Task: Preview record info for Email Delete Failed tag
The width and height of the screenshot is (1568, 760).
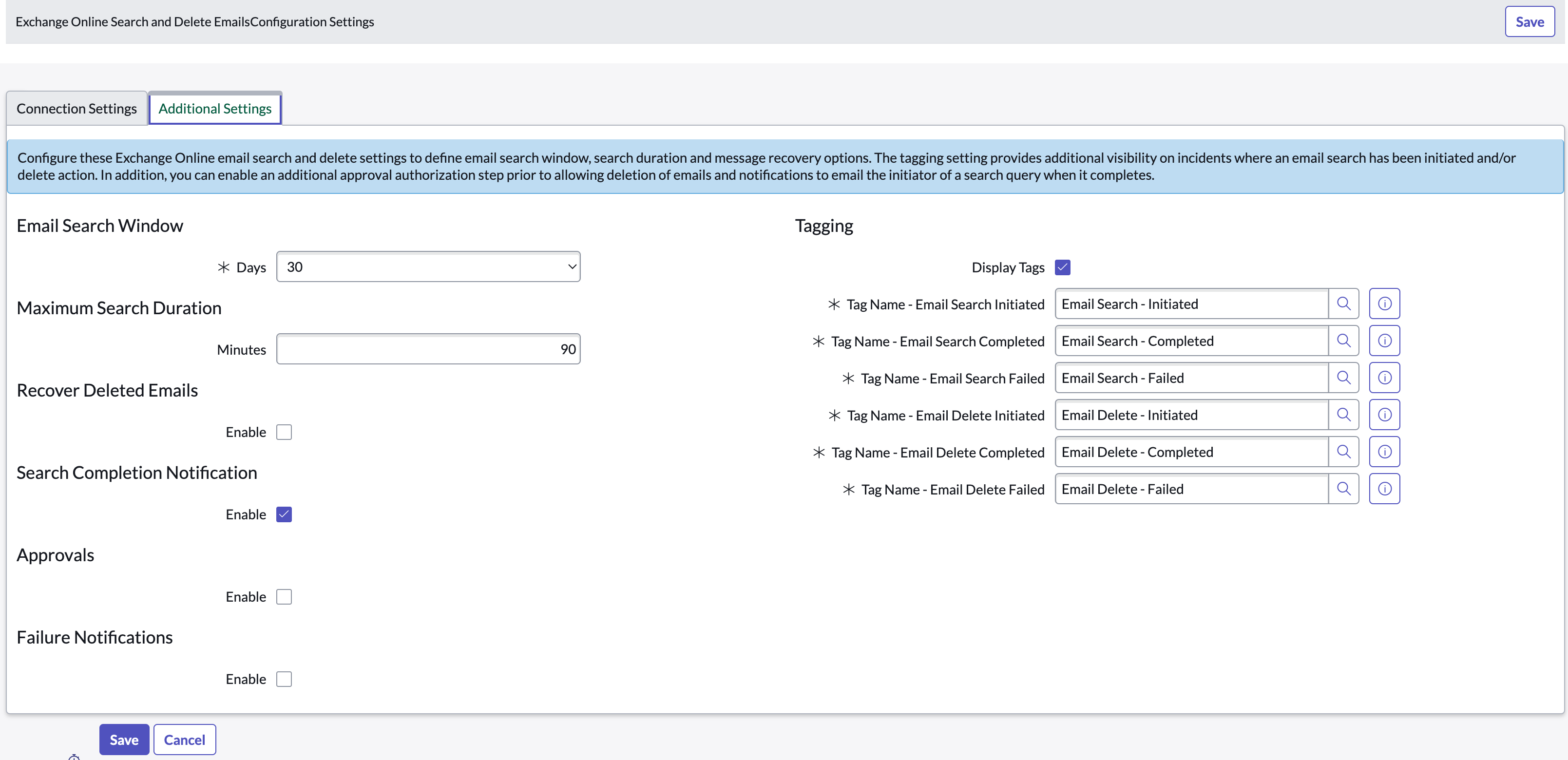Action: tap(1384, 489)
